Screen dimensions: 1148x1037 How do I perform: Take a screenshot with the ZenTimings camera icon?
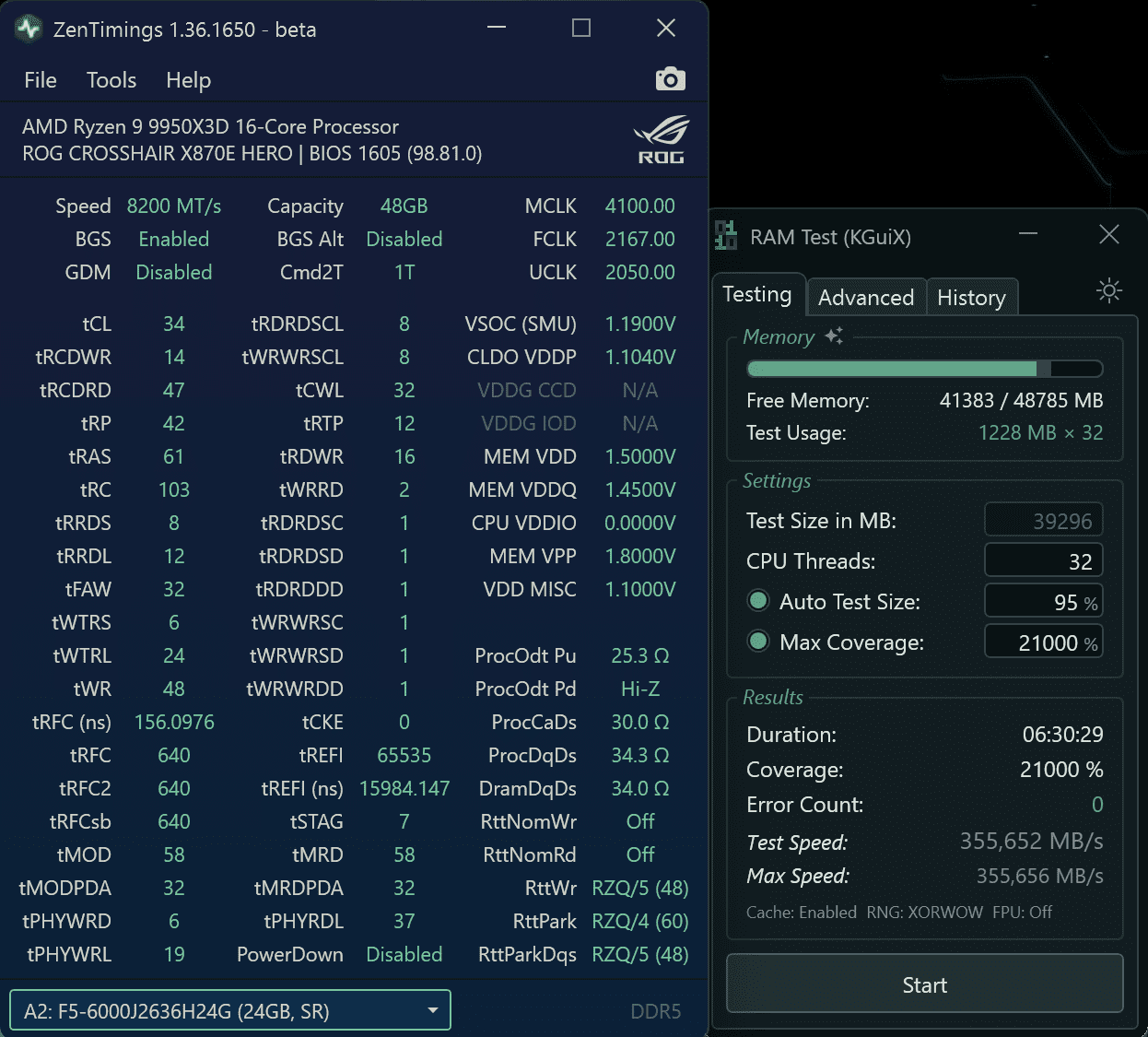click(x=670, y=79)
